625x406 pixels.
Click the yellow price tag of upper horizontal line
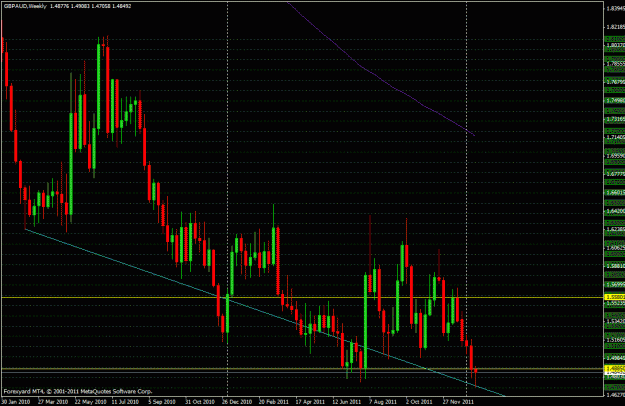[615, 297]
